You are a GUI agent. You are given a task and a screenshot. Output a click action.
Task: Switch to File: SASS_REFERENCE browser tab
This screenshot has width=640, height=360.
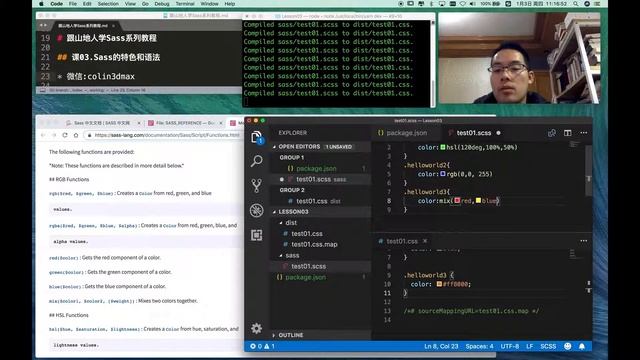point(184,123)
